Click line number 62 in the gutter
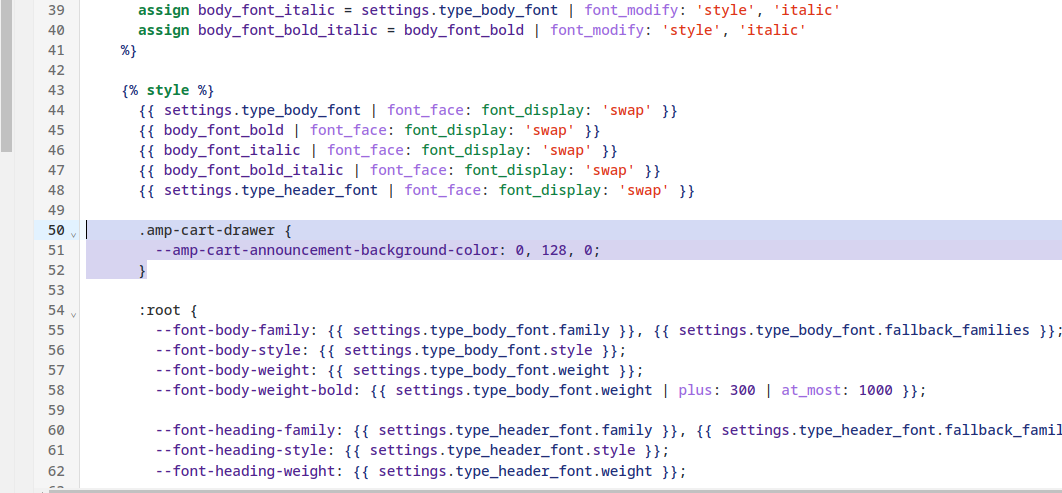This screenshot has width=1062, height=493. click(56, 470)
